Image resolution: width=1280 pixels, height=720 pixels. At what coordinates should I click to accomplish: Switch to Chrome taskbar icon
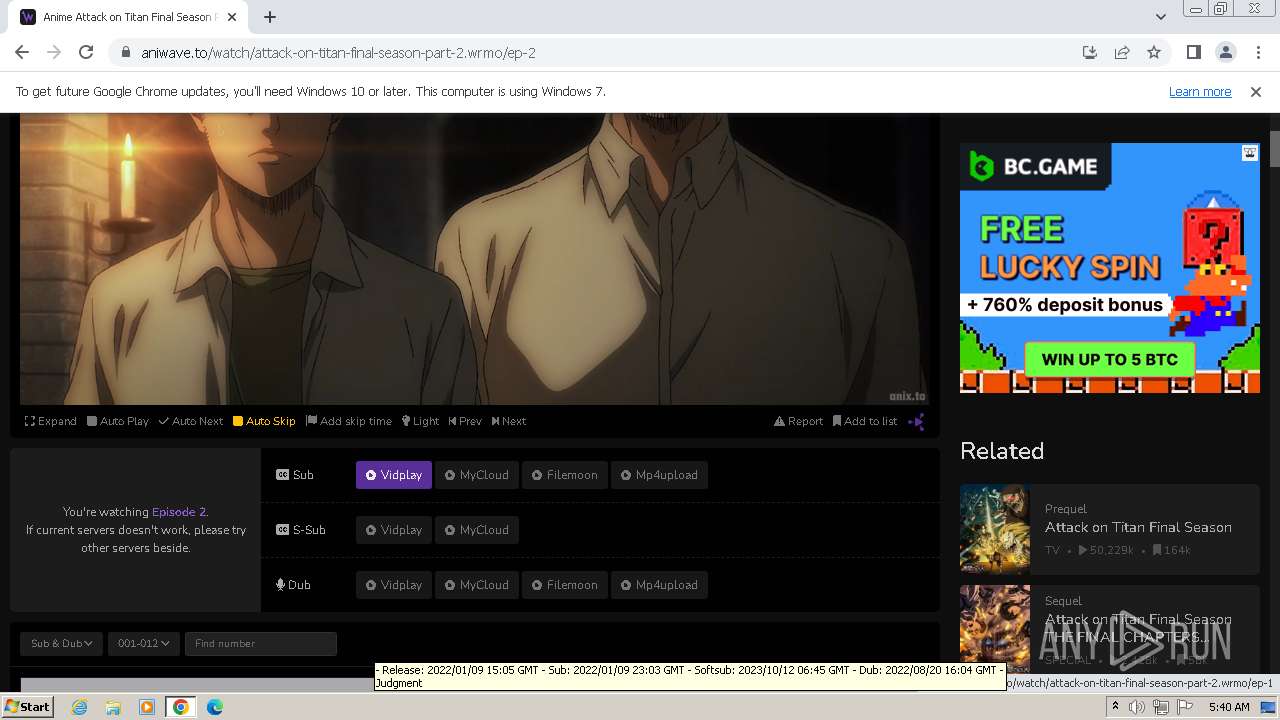(x=181, y=707)
